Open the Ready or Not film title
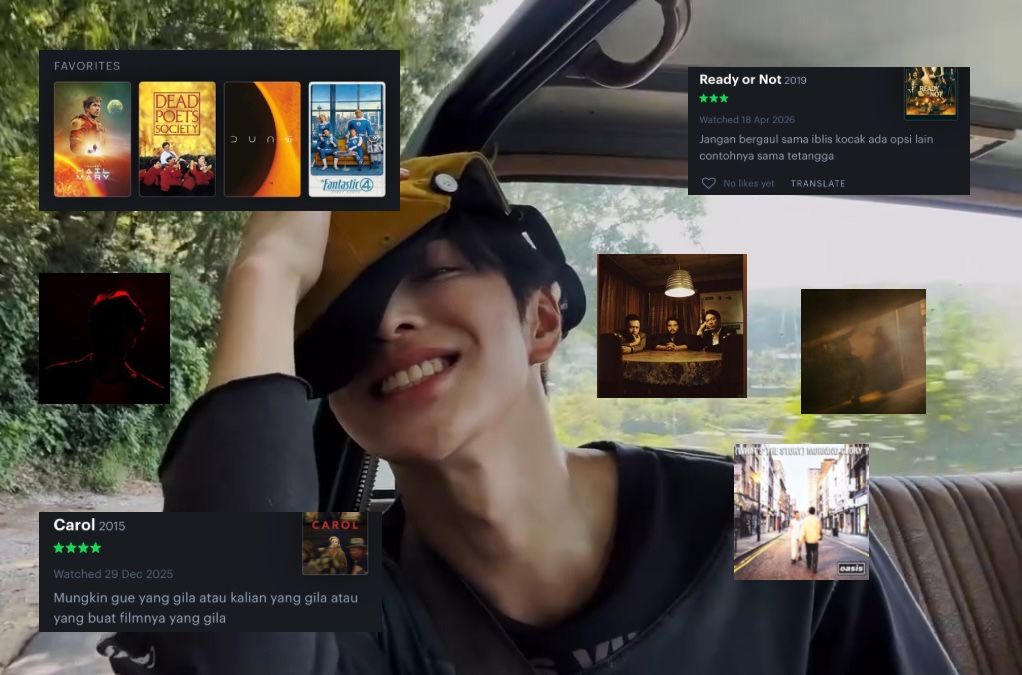The height and width of the screenshot is (675, 1022). click(740, 79)
